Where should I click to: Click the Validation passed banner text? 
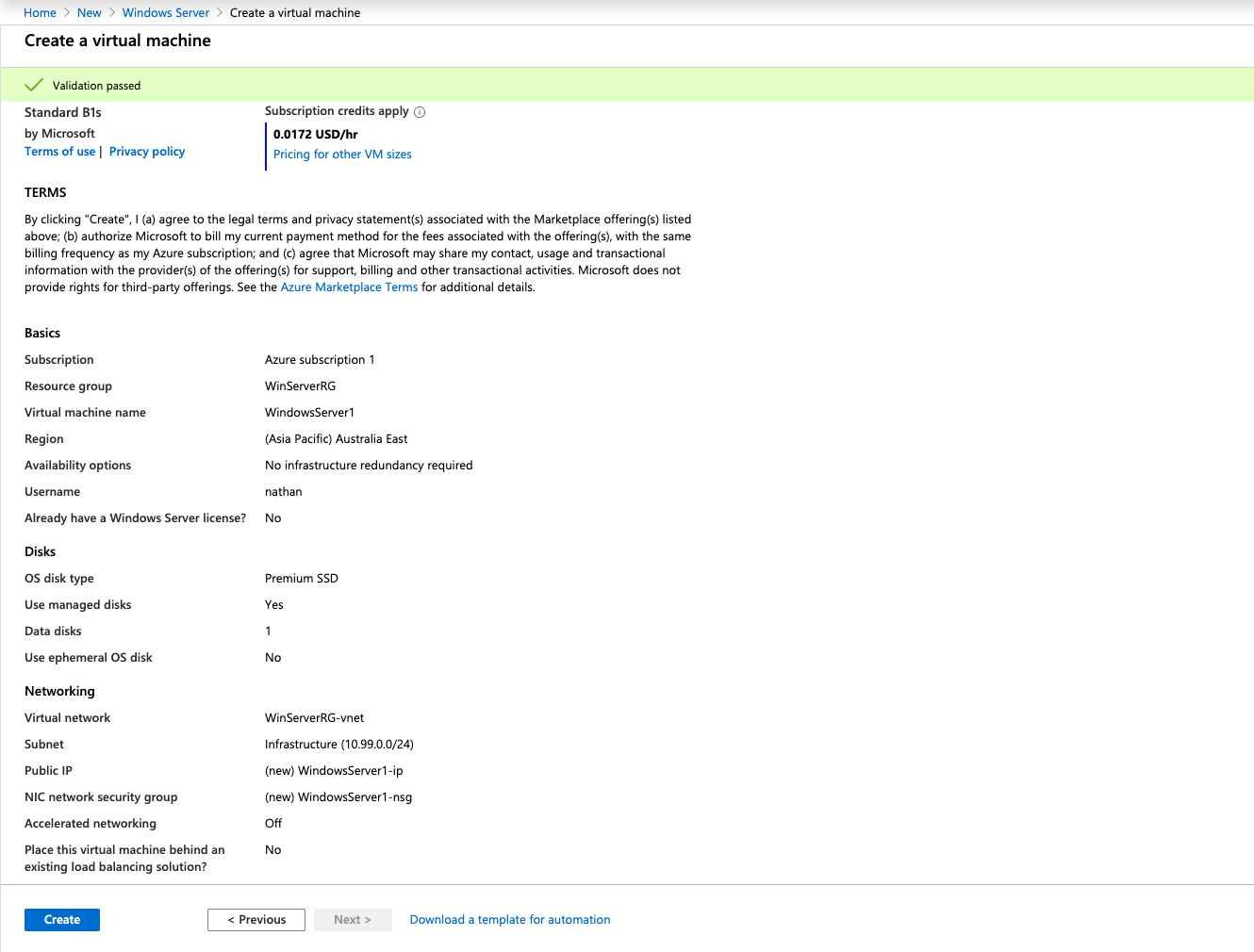tap(96, 86)
